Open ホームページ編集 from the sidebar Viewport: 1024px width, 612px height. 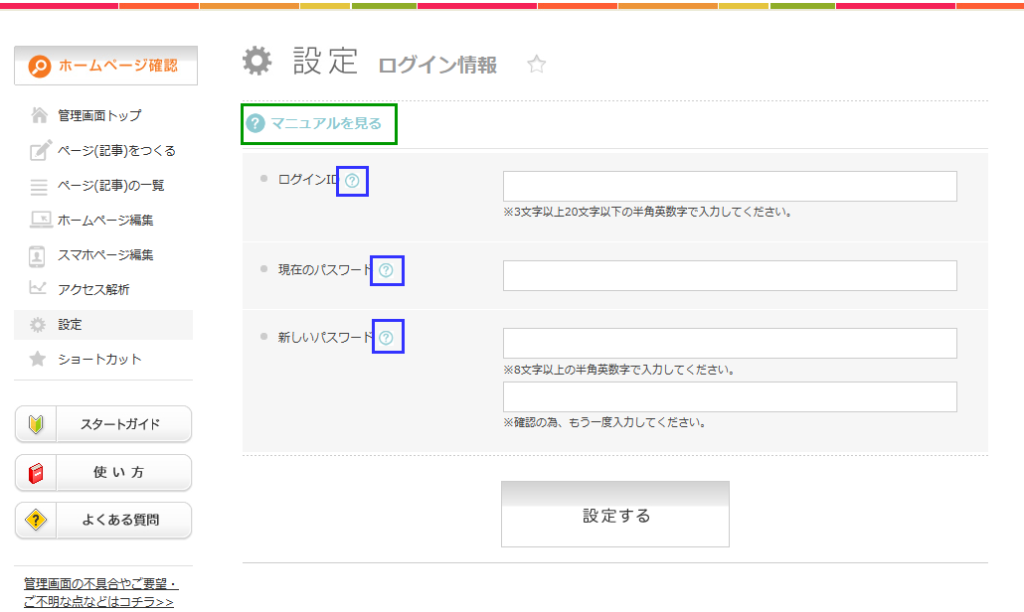(105, 220)
